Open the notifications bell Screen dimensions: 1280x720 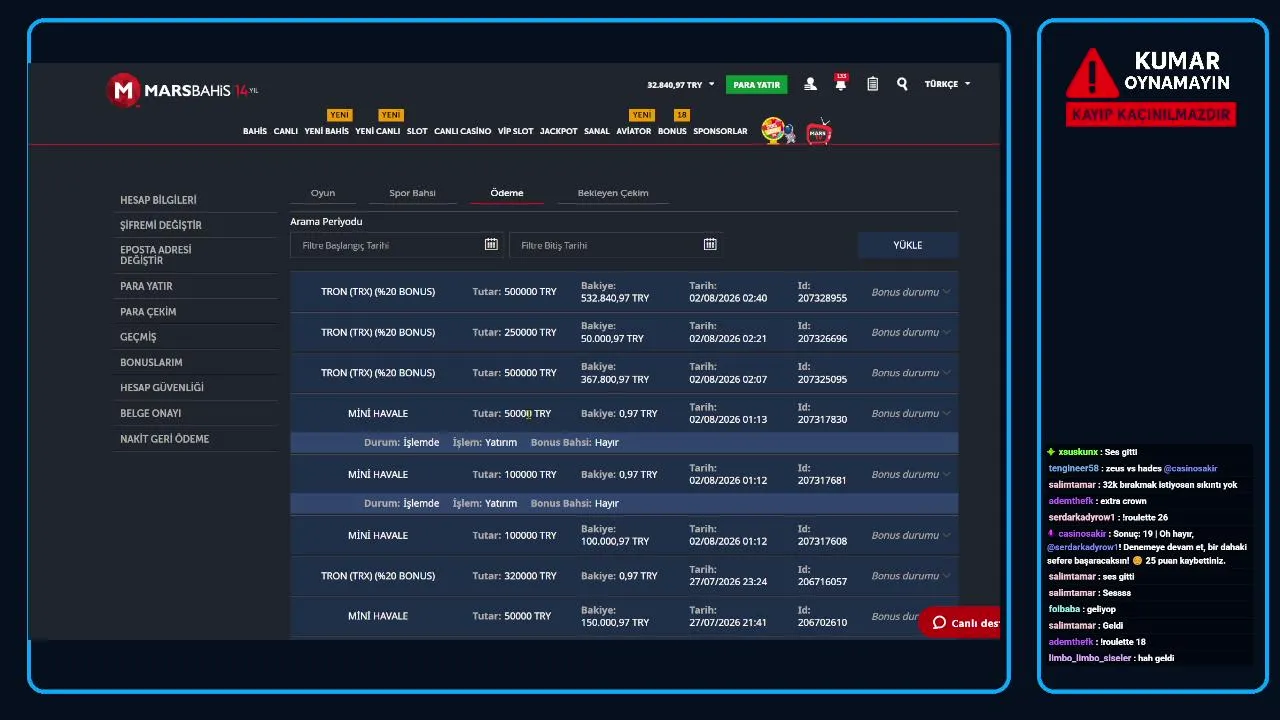pos(841,84)
